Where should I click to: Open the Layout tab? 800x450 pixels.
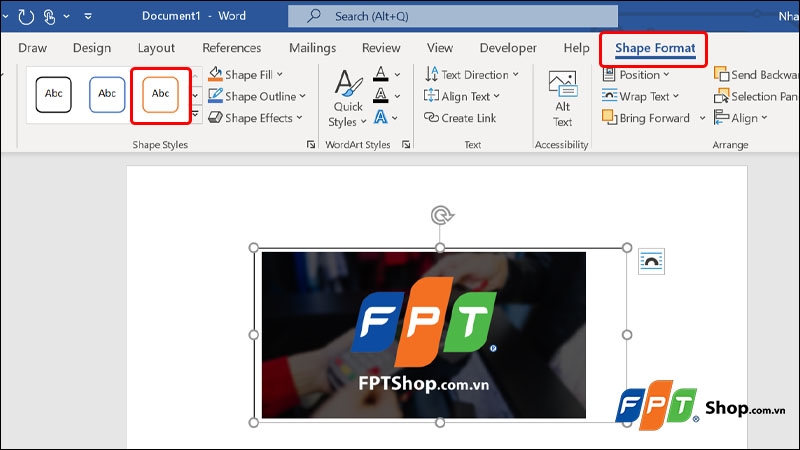156,48
